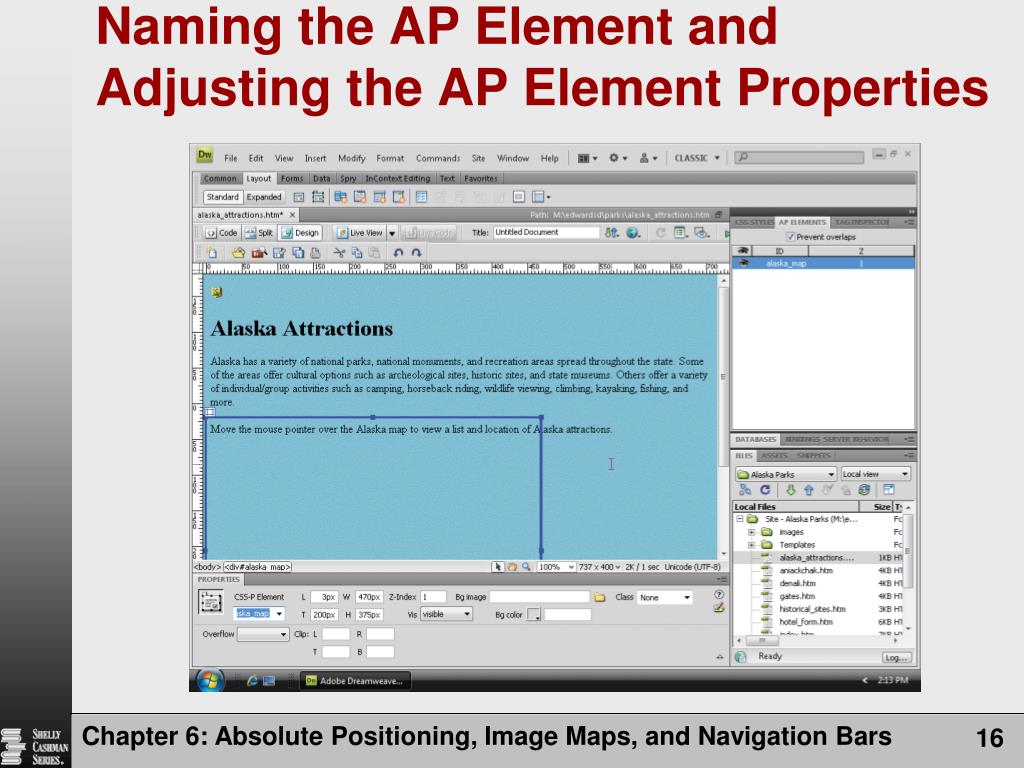Click the blue Put Files up arrow
This screenshot has height=768, width=1024.
(808, 490)
